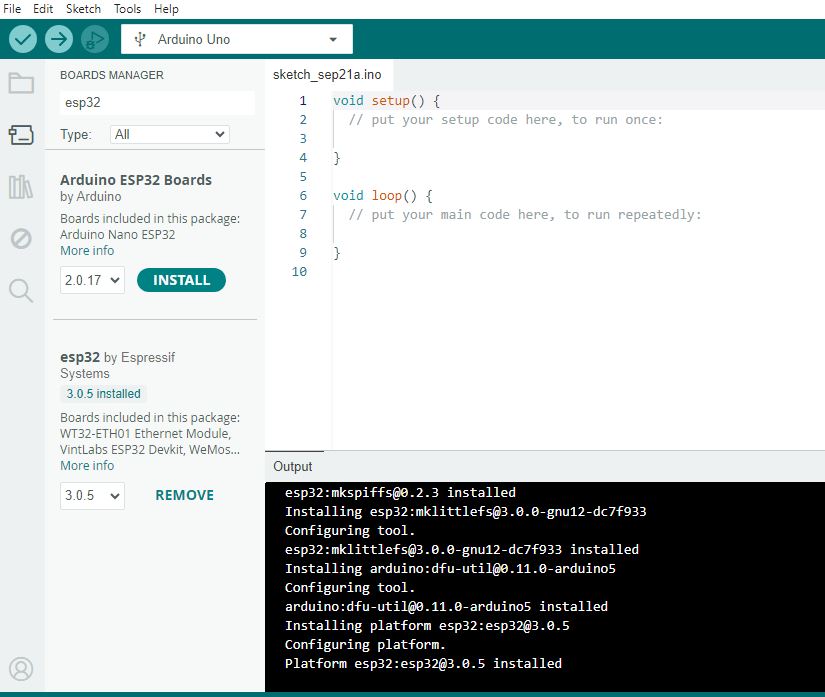Click the '3.0.5 installed' badge
Viewport: 825px width, 697px height.
click(104, 393)
